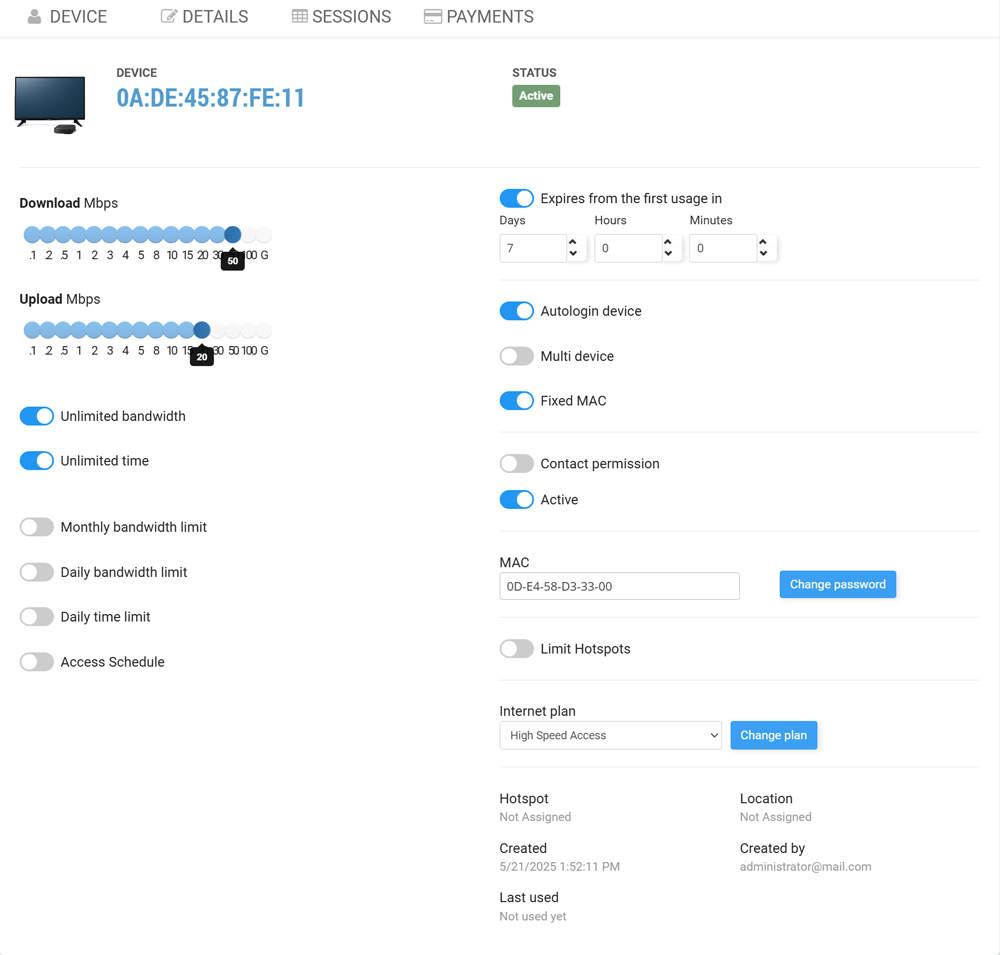Decrease the Hours value with down arrow

[668, 254]
